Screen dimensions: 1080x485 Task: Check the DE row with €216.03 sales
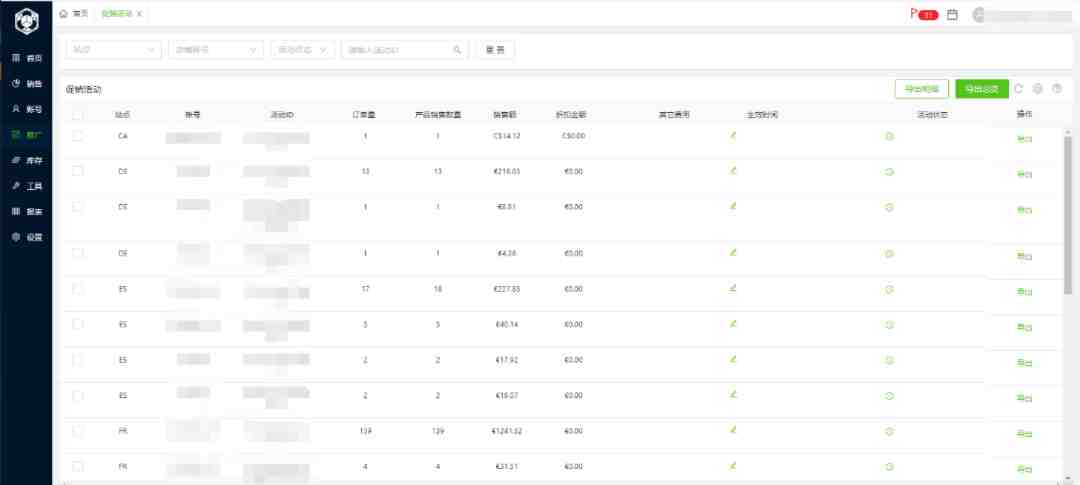point(77,171)
